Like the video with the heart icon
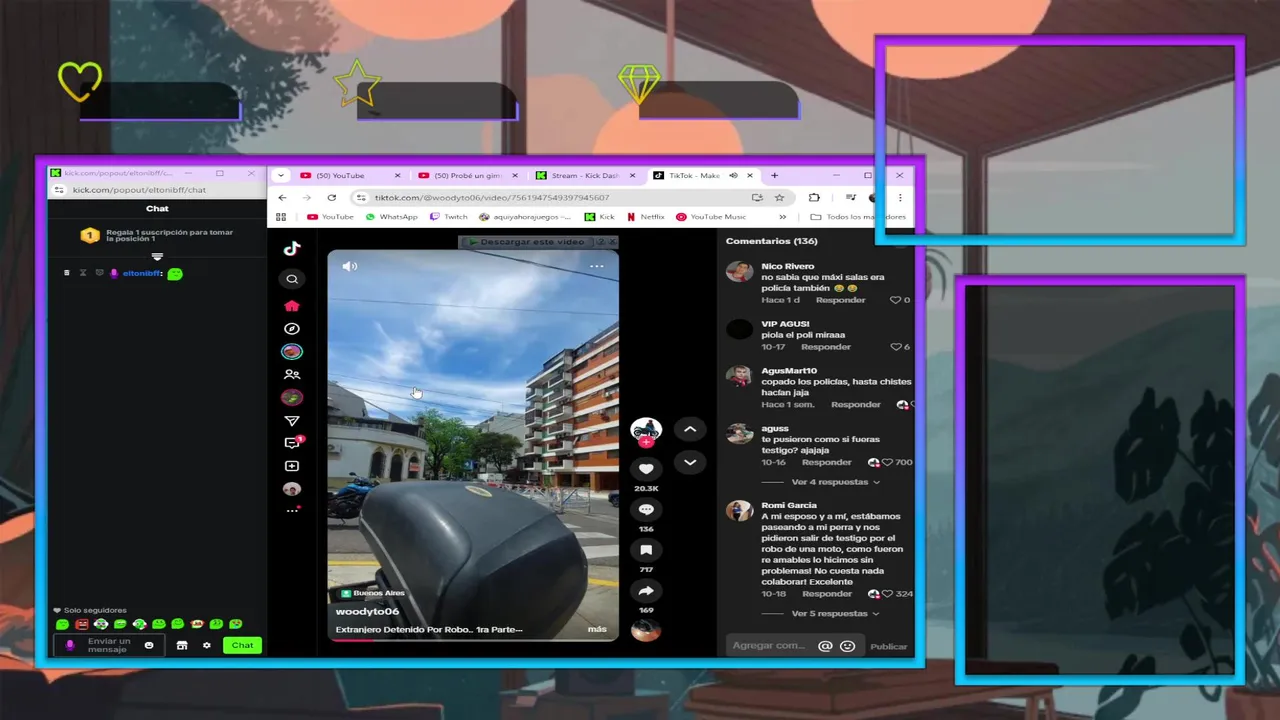Image resolution: width=1280 pixels, height=720 pixels. point(646,469)
